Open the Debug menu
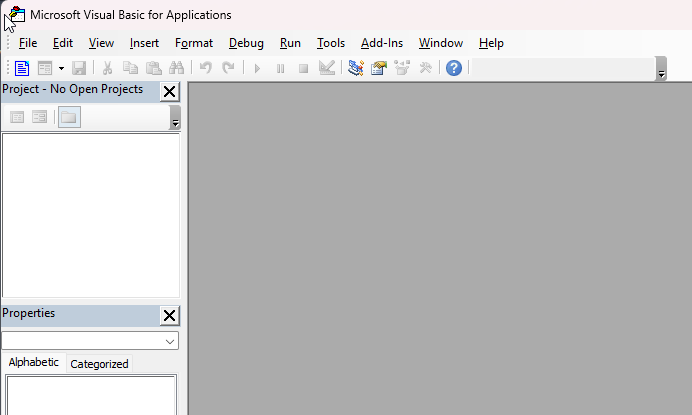 246,43
